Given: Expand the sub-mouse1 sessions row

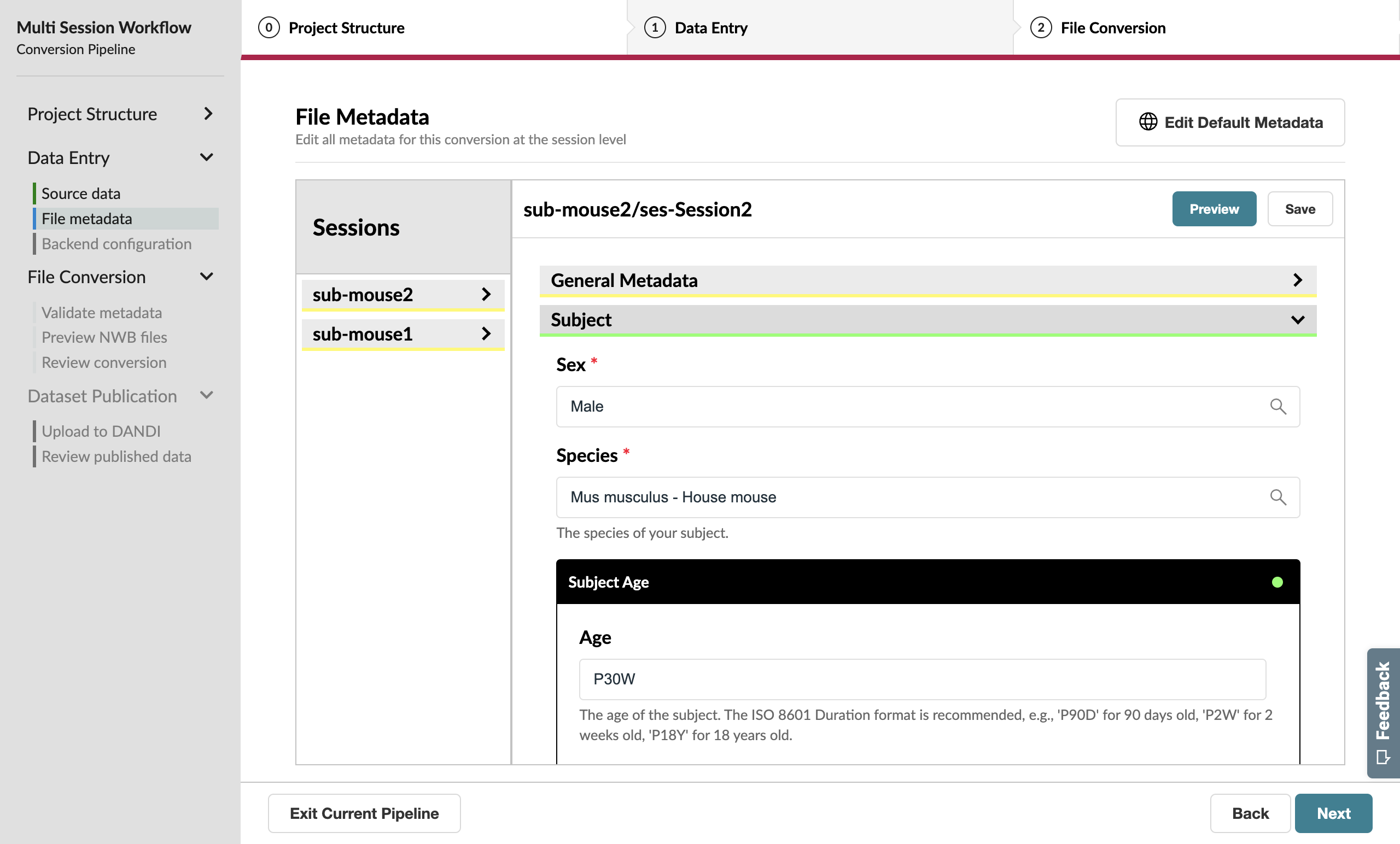Looking at the screenshot, I should (x=403, y=334).
